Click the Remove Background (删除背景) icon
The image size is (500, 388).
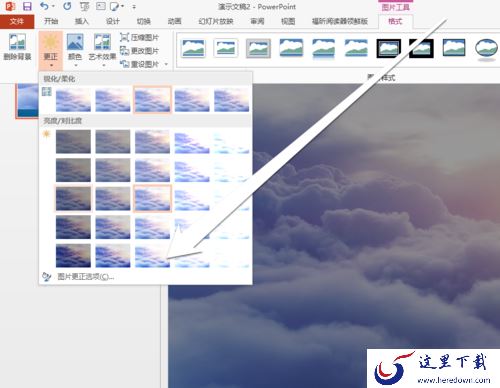point(17,42)
